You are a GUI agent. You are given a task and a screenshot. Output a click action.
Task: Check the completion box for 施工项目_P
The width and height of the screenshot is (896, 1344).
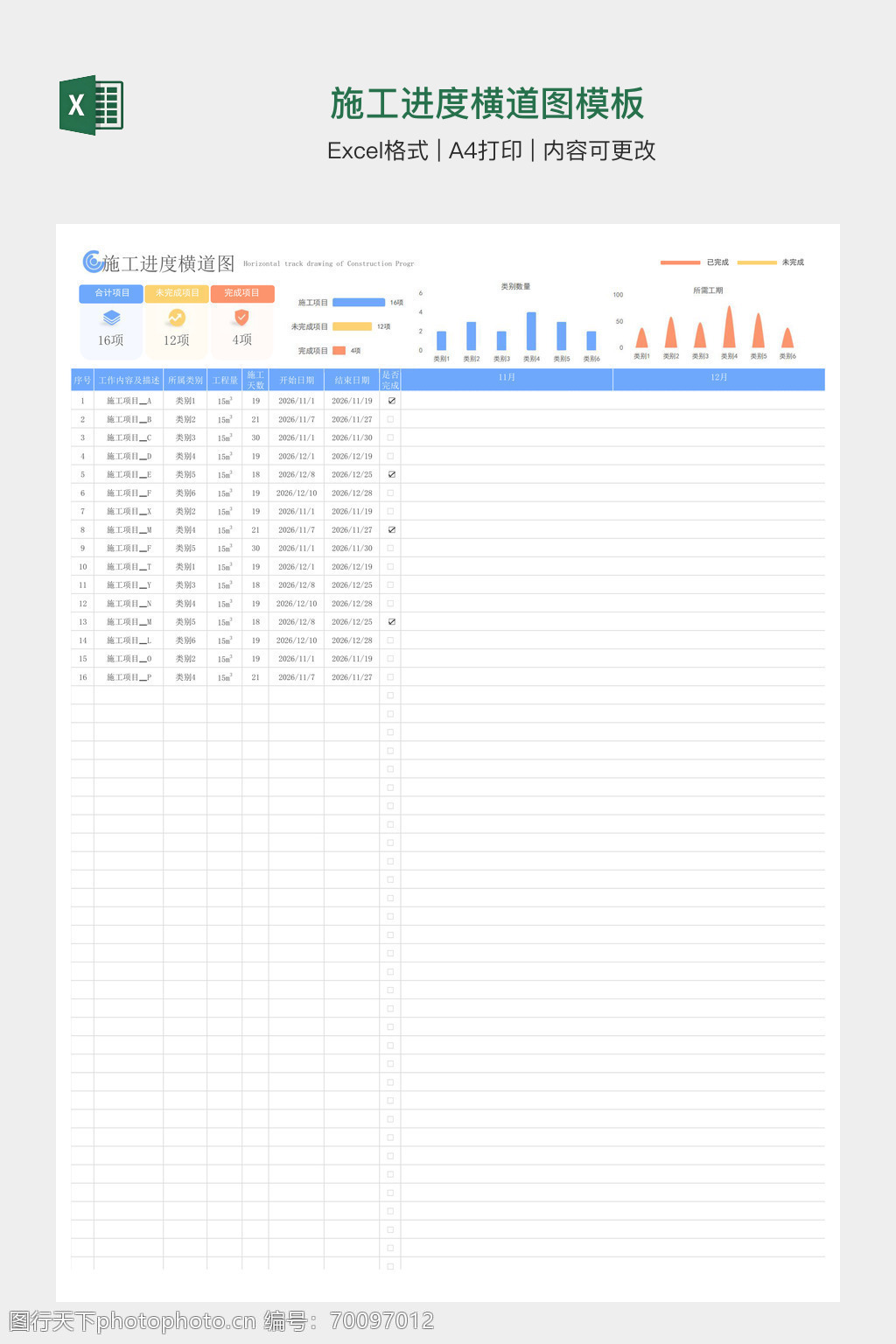coord(391,677)
